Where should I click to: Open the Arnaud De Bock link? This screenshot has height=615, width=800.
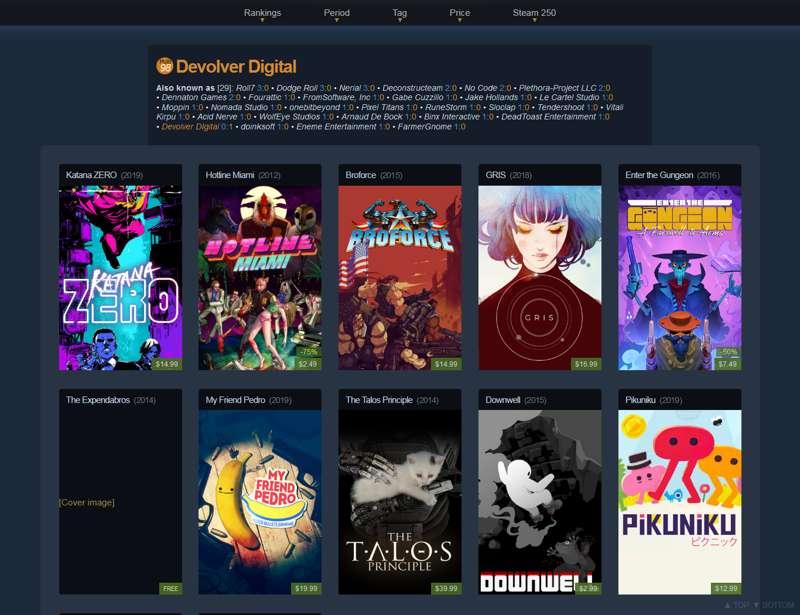[x=372, y=117]
